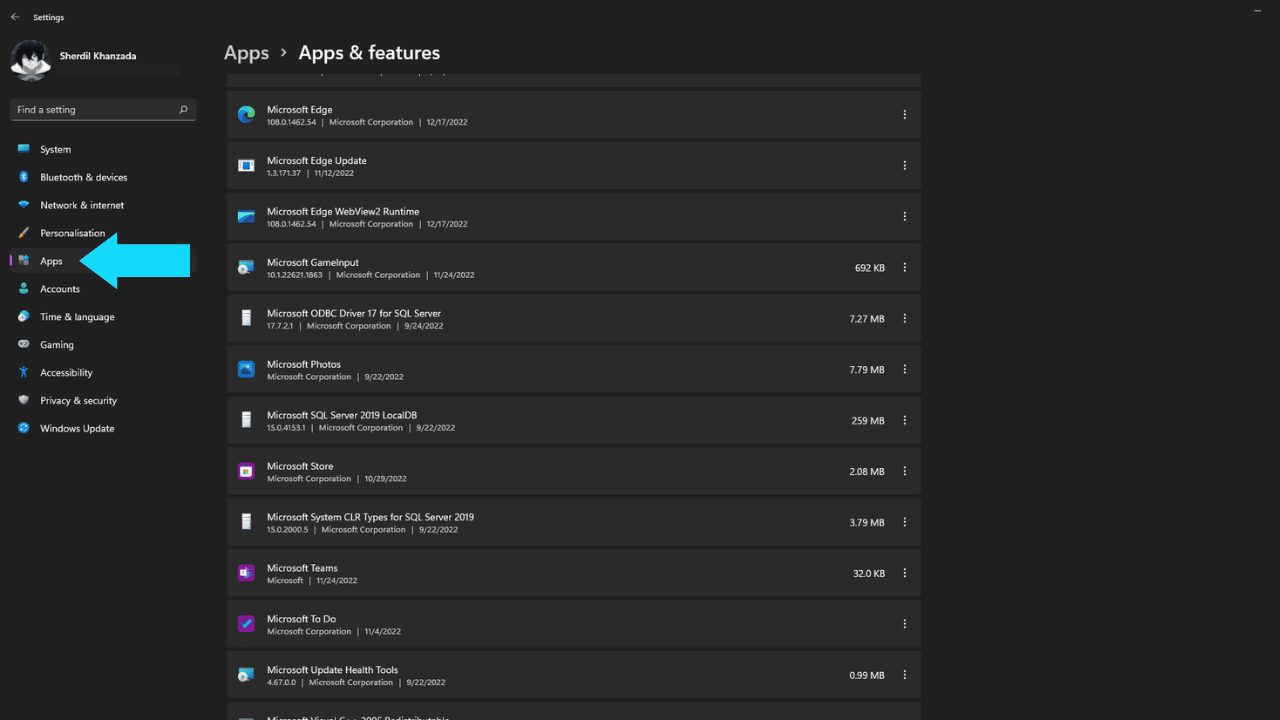Viewport: 1280px width, 720px height.
Task: Open Accounts settings
Action: click(103, 289)
